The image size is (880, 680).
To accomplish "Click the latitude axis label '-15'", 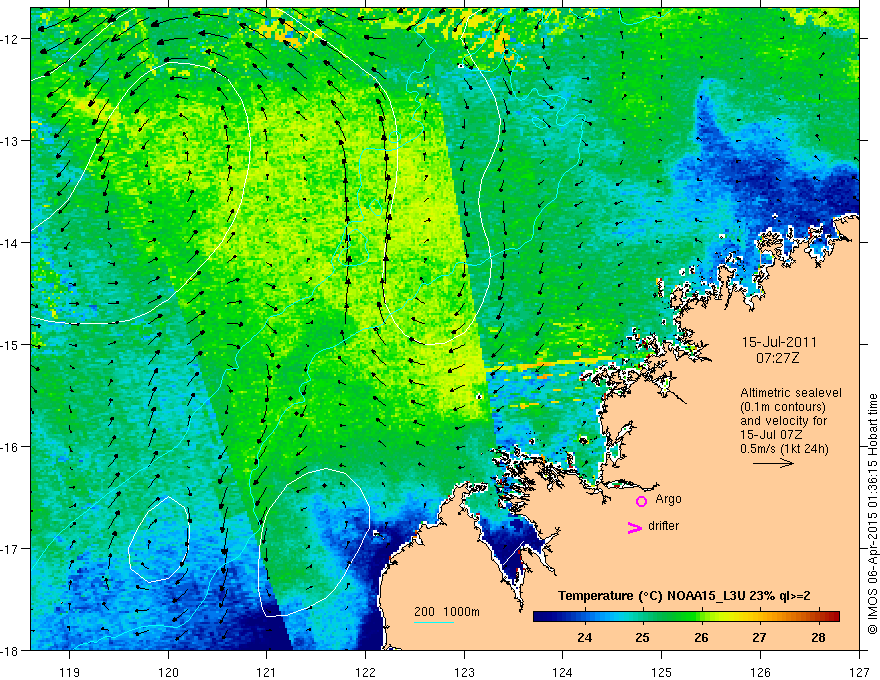I will 10,345.
